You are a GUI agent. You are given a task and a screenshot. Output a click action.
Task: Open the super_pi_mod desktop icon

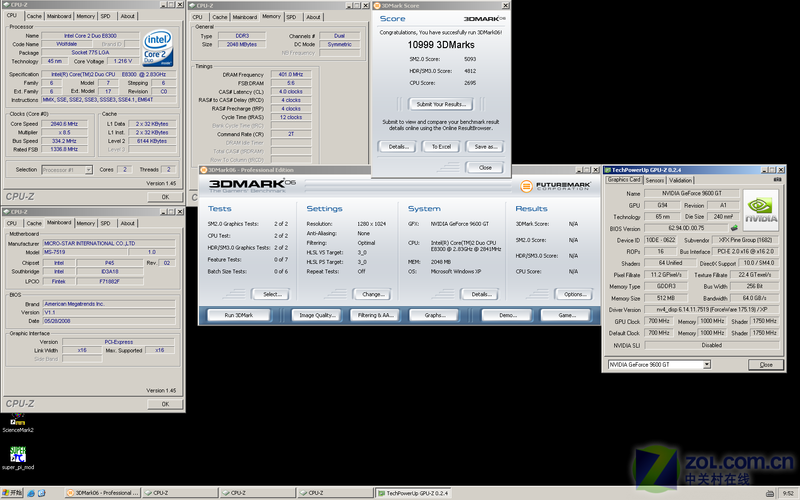pyautogui.click(x=18, y=458)
